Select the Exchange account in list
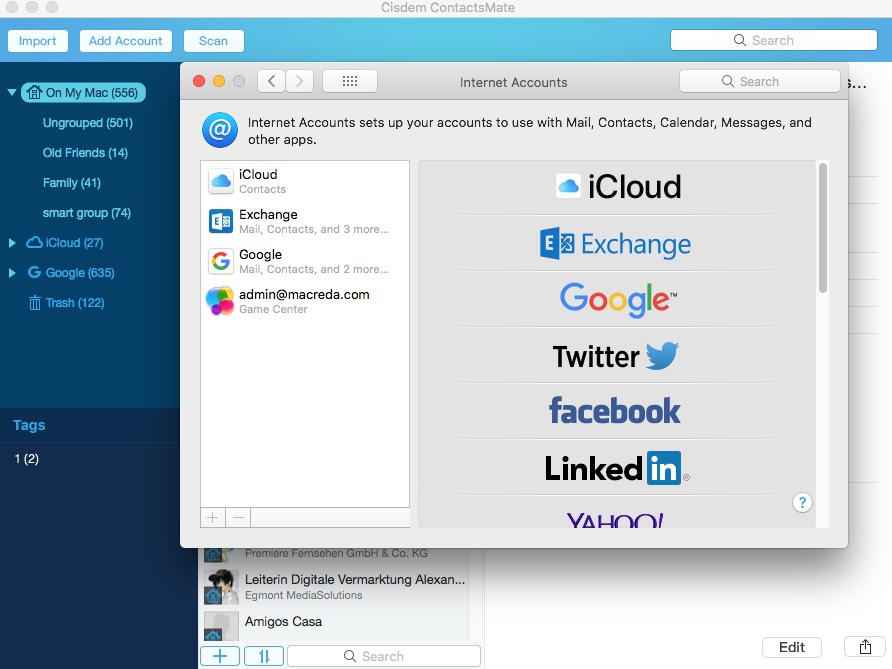892x669 pixels. [x=305, y=221]
